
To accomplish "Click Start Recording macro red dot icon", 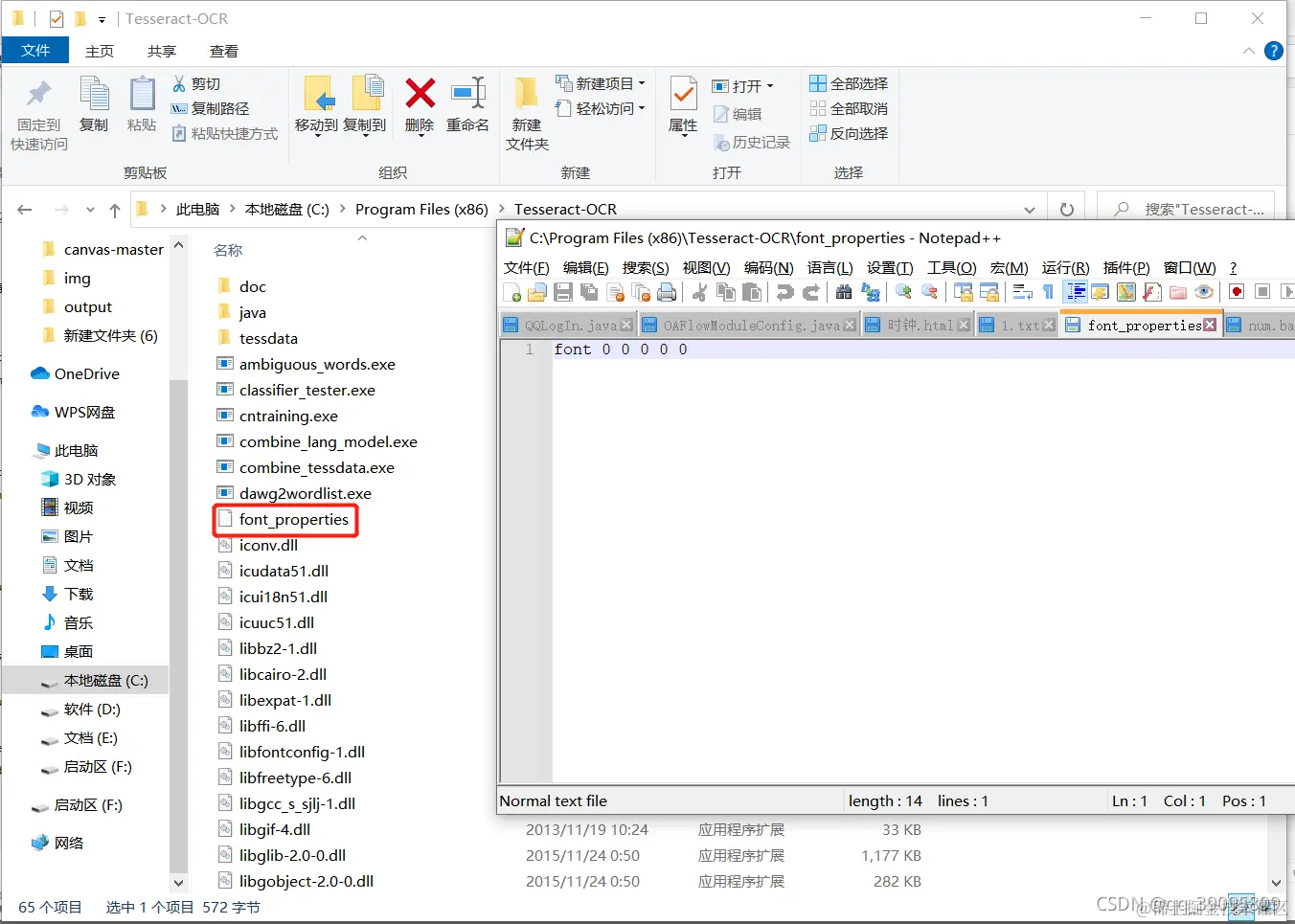I will pyautogui.click(x=1237, y=292).
